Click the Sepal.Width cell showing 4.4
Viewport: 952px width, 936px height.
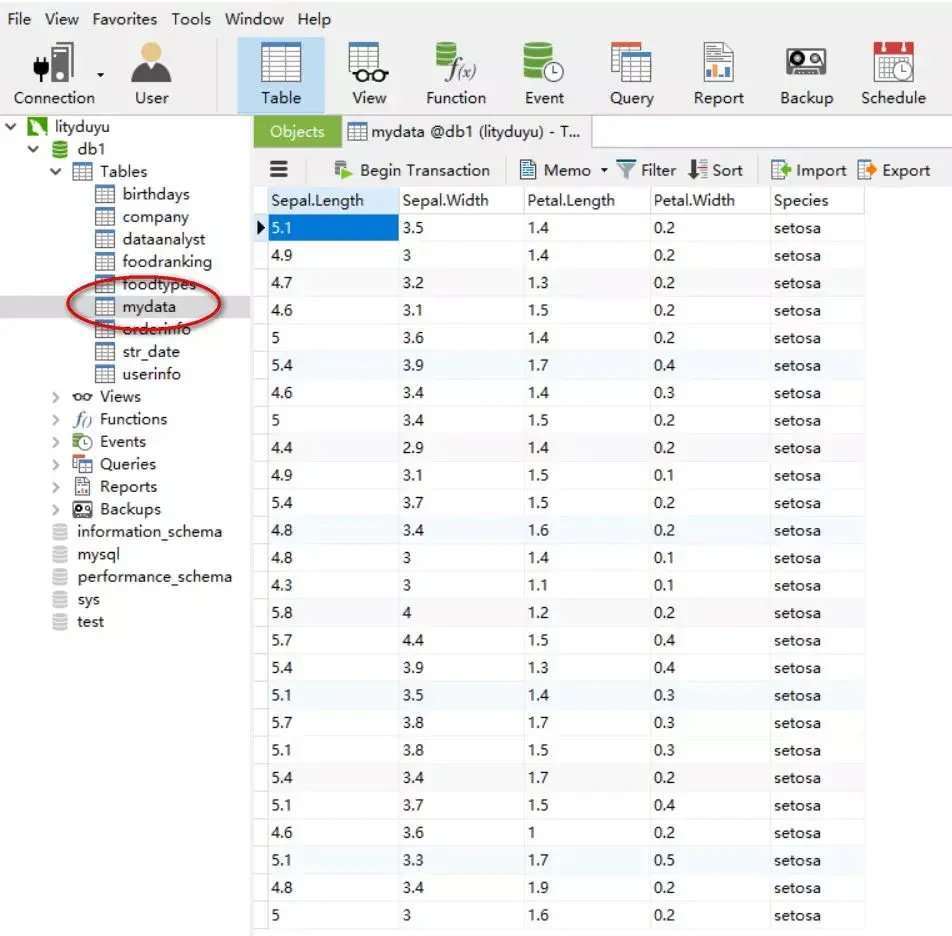pyautogui.click(x=461, y=640)
